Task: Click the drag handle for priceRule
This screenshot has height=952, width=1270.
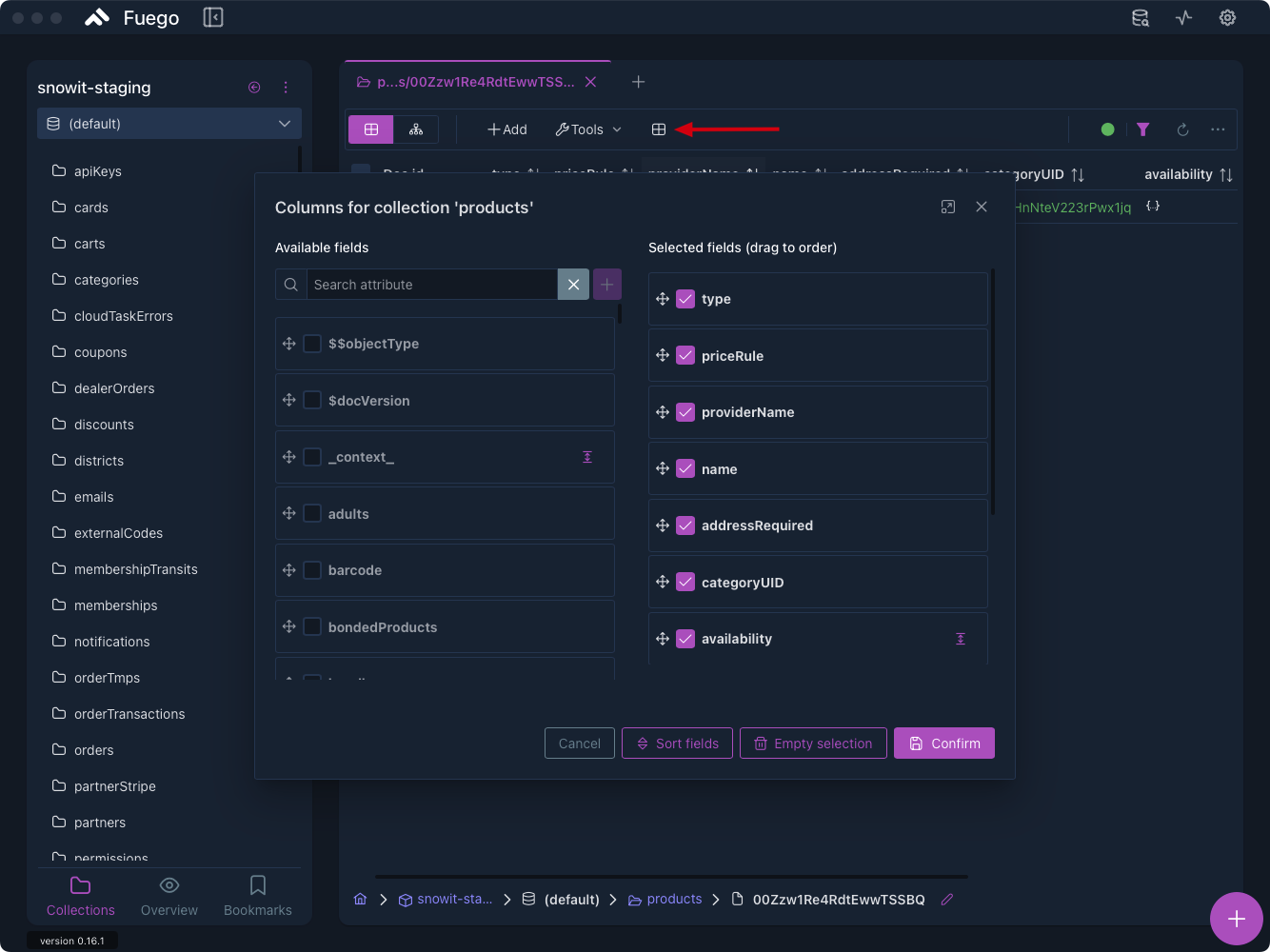Action: pos(663,355)
